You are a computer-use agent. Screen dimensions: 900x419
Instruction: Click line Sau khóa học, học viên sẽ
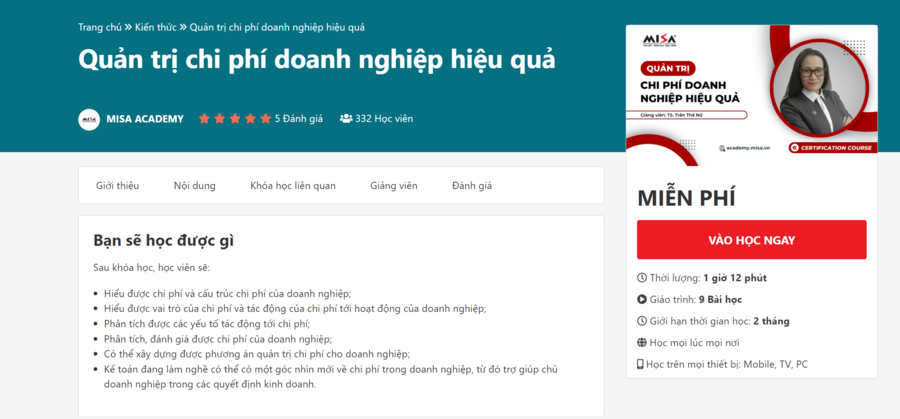click(x=152, y=267)
